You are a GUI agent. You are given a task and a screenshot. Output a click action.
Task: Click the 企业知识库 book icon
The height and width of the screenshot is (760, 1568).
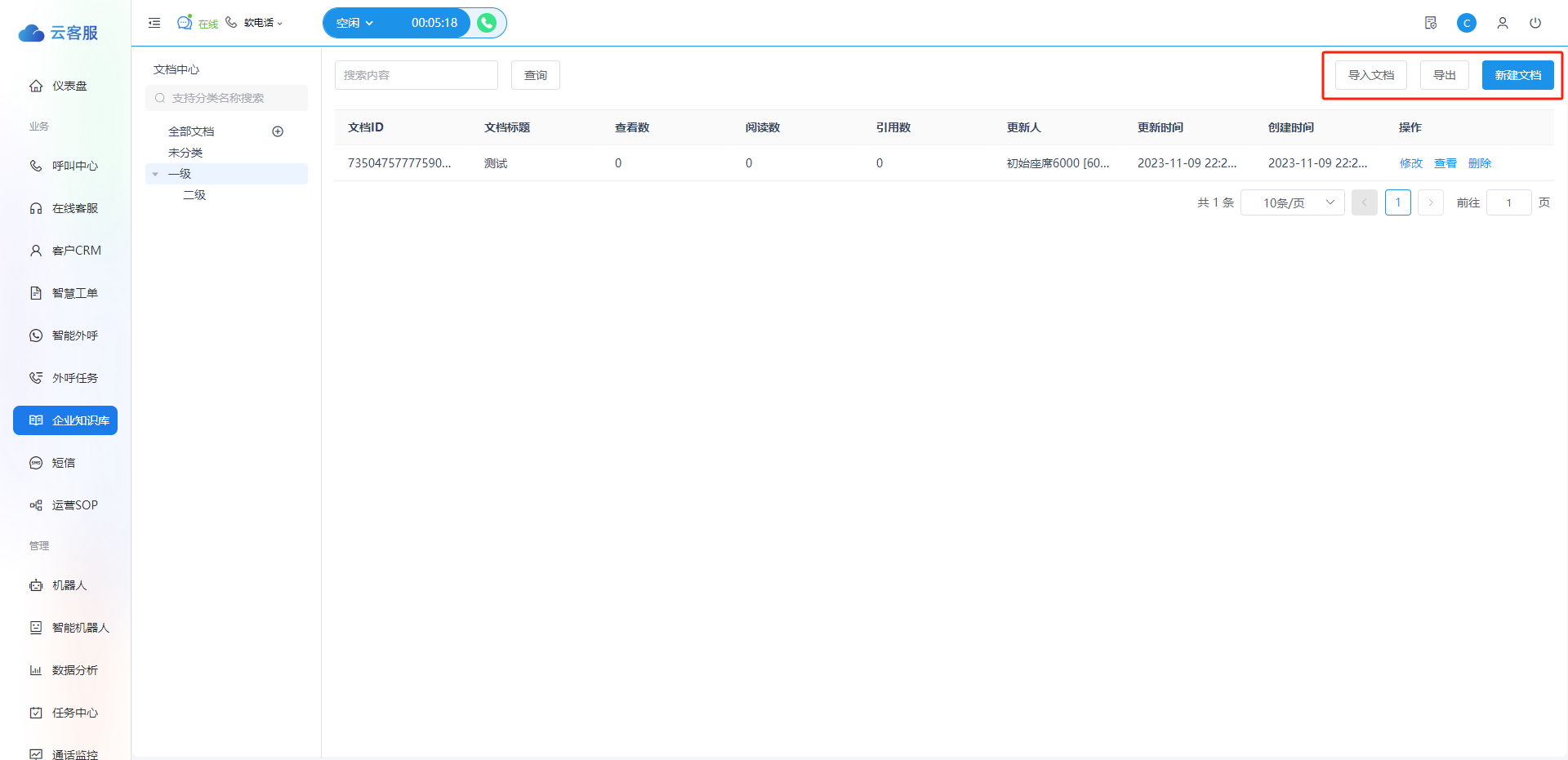[x=36, y=420]
